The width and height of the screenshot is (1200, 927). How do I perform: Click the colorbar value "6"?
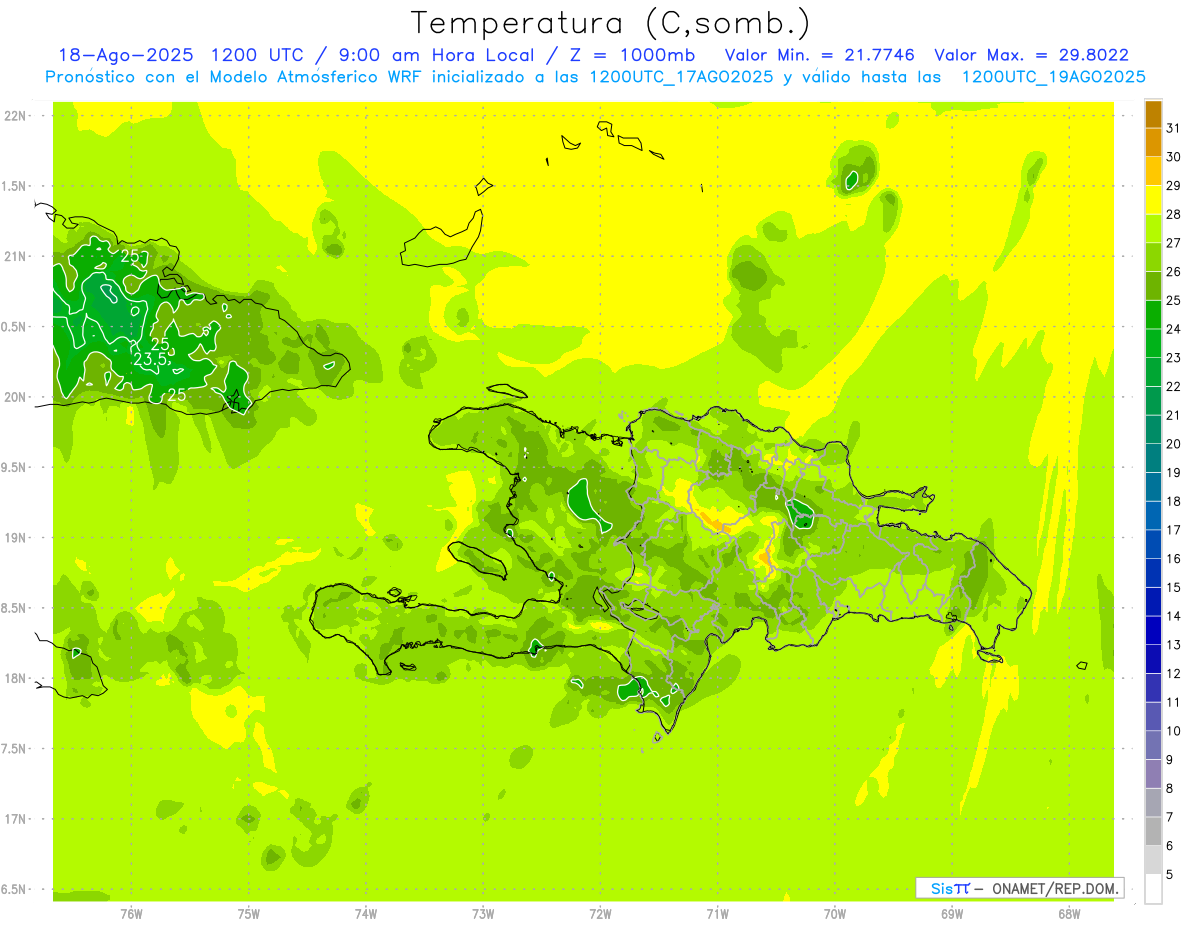[x=1170, y=846]
